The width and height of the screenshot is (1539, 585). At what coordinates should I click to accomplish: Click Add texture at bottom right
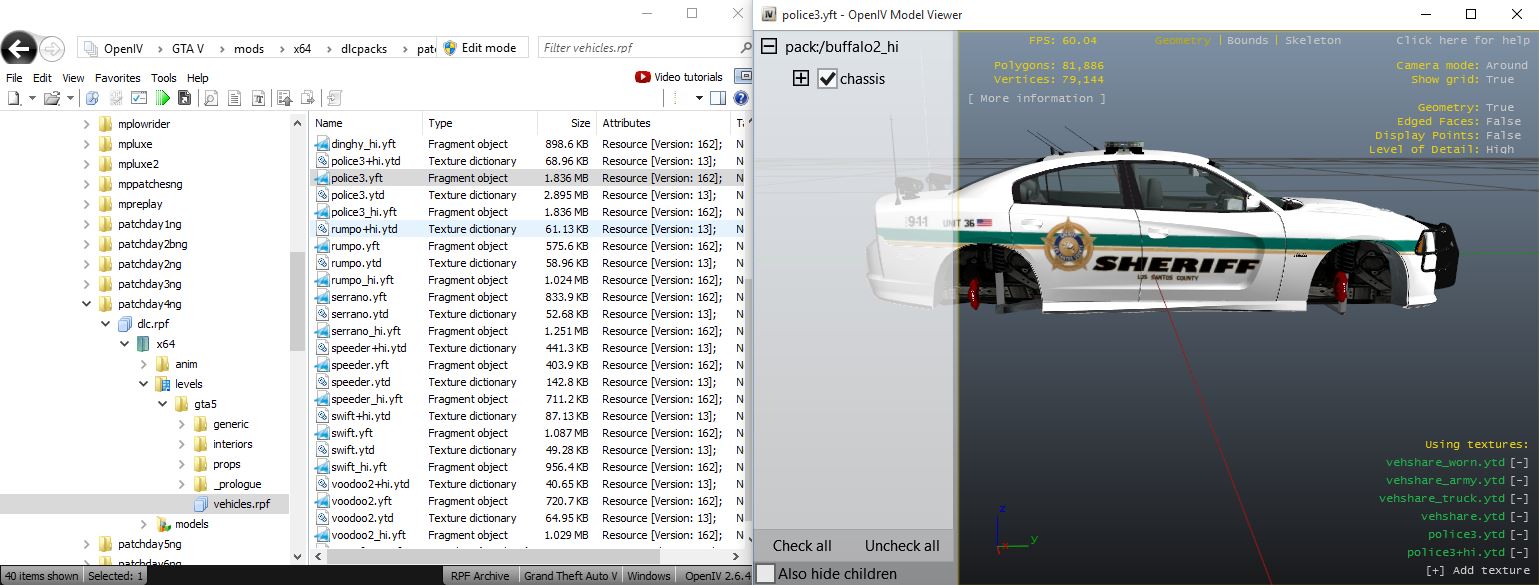(x=1477, y=570)
